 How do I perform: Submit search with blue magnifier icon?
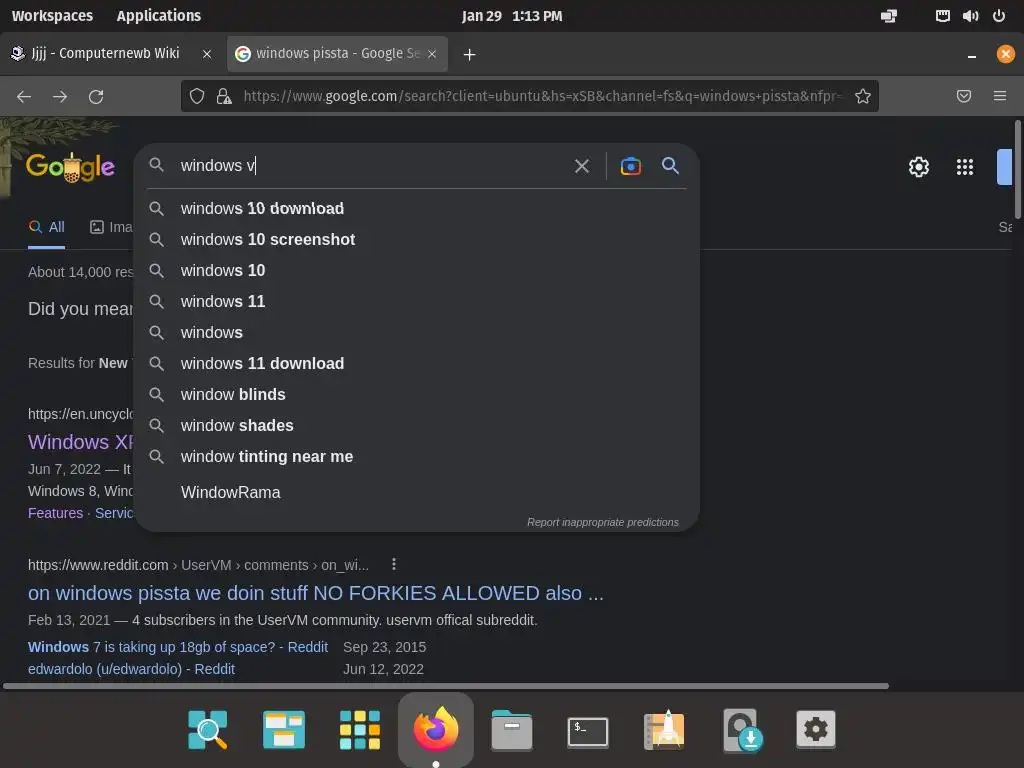coord(670,165)
